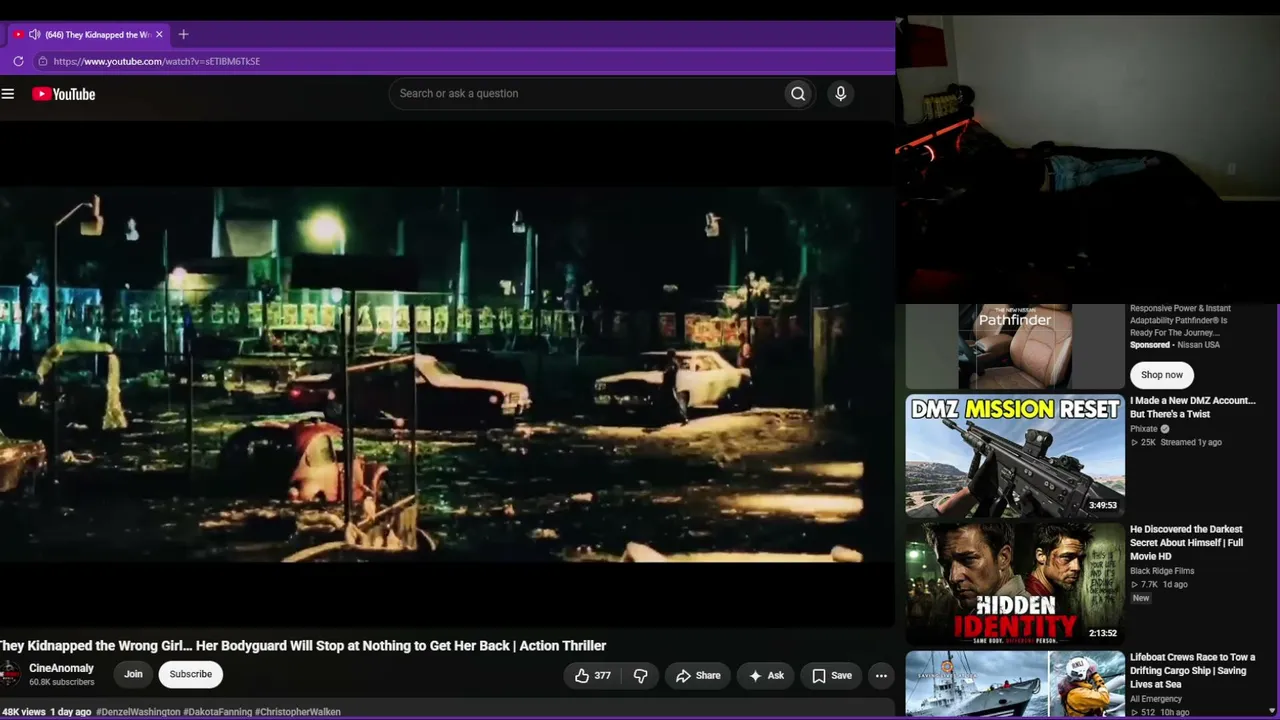The height and width of the screenshot is (720, 1280).
Task: Join the CineAnomaly channel membership
Action: coord(133,674)
